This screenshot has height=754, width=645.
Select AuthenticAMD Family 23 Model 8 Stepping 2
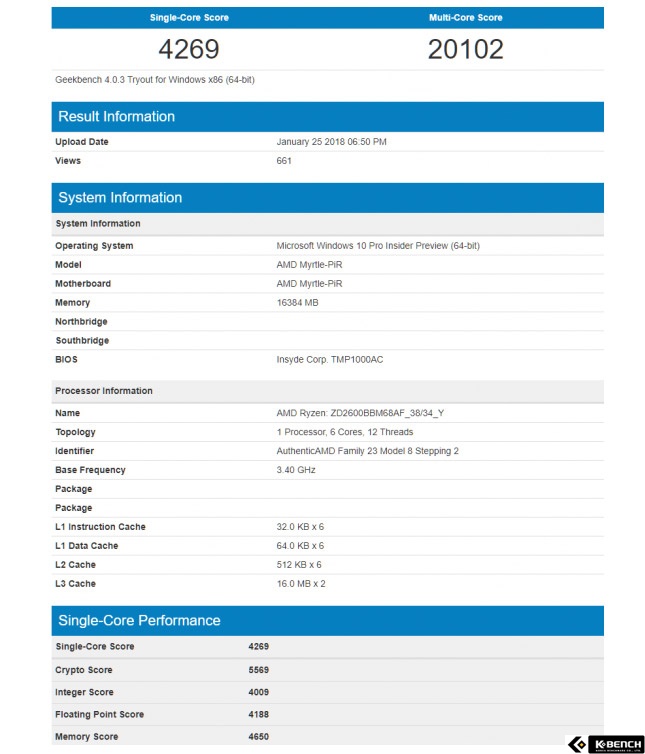point(367,451)
